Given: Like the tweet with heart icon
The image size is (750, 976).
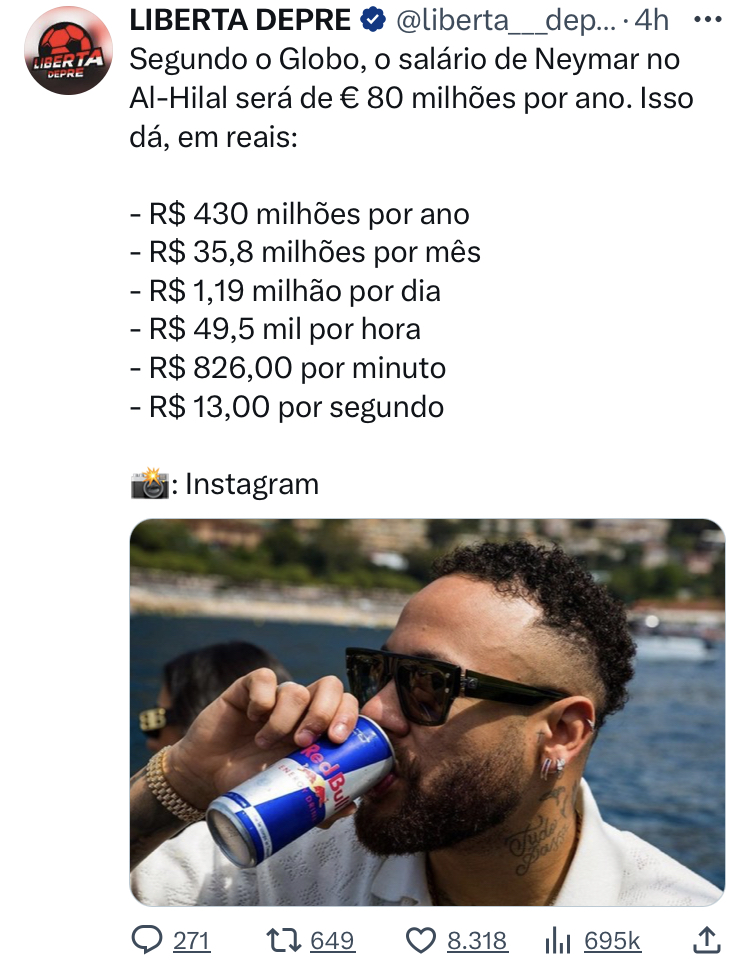Looking at the screenshot, I should (421, 941).
